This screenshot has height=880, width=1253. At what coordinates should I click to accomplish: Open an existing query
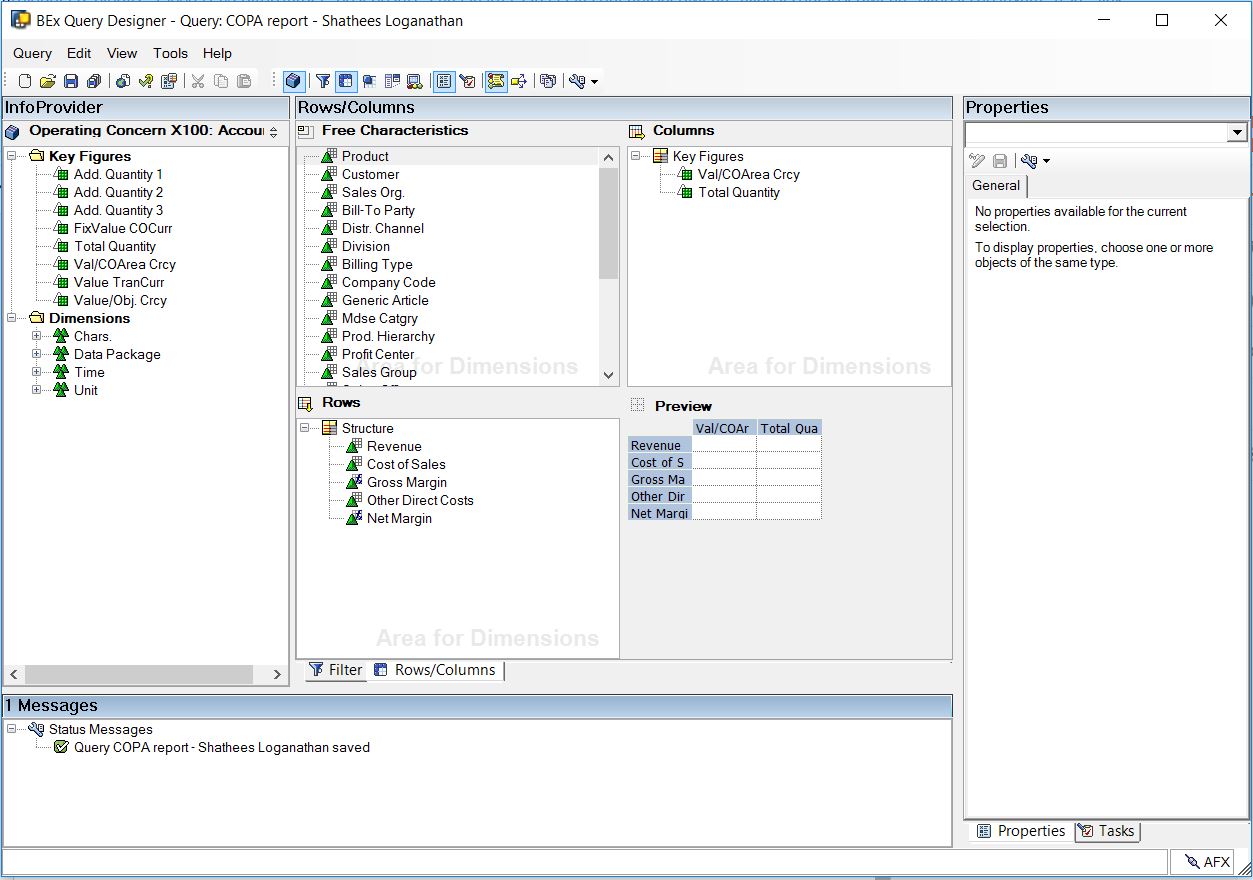pos(48,81)
